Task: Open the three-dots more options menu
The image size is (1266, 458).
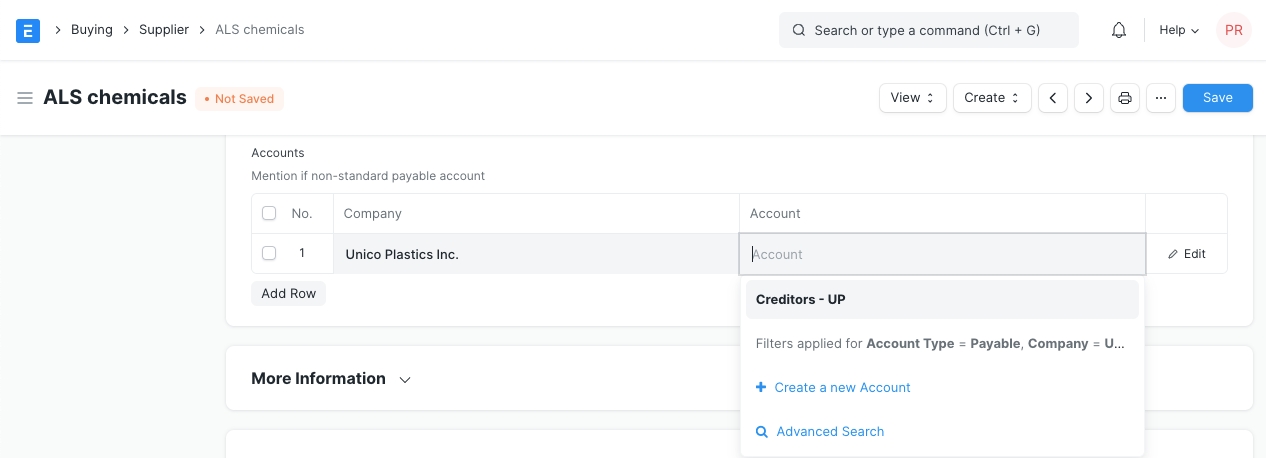Action: pos(1160,98)
